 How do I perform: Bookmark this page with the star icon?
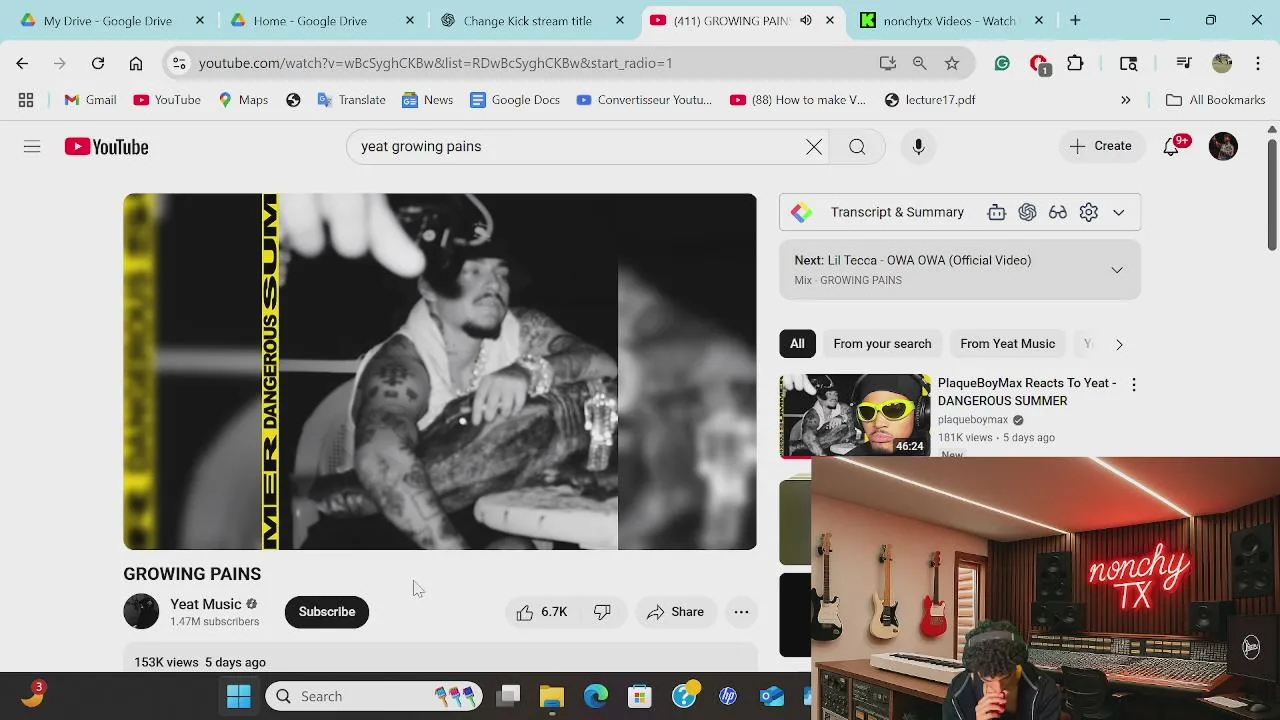click(952, 63)
